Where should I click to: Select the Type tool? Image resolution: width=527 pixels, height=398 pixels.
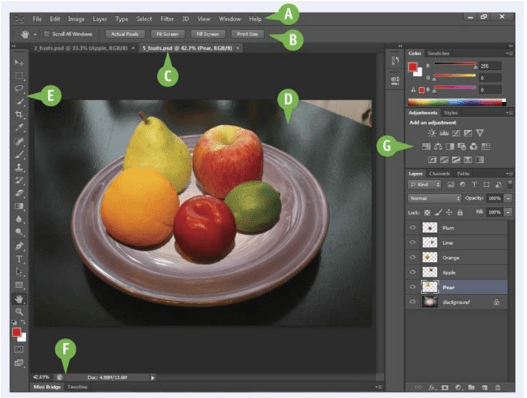click(x=19, y=259)
